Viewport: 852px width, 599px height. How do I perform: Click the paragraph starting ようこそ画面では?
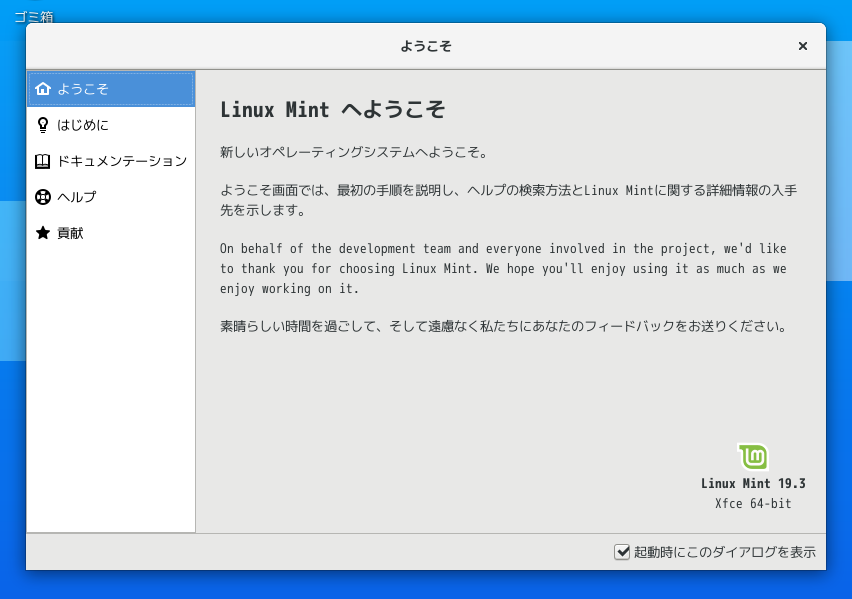tap(508, 200)
